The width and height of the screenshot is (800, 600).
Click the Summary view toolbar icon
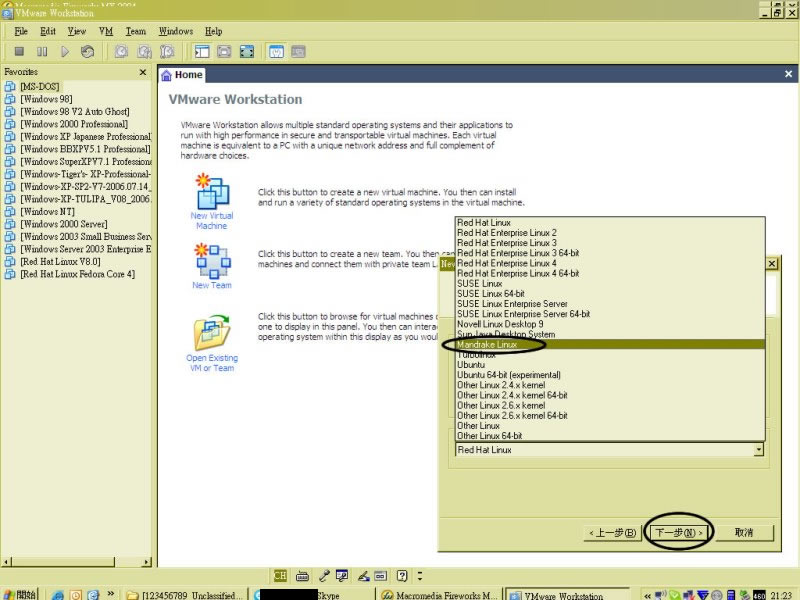pos(276,52)
